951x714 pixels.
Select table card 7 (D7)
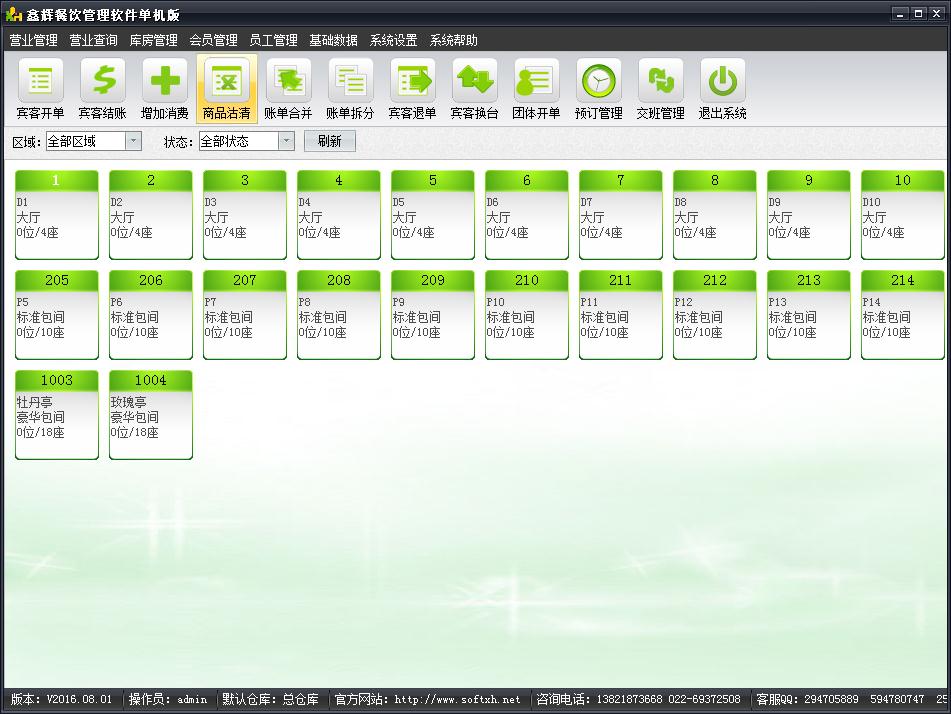[620, 215]
